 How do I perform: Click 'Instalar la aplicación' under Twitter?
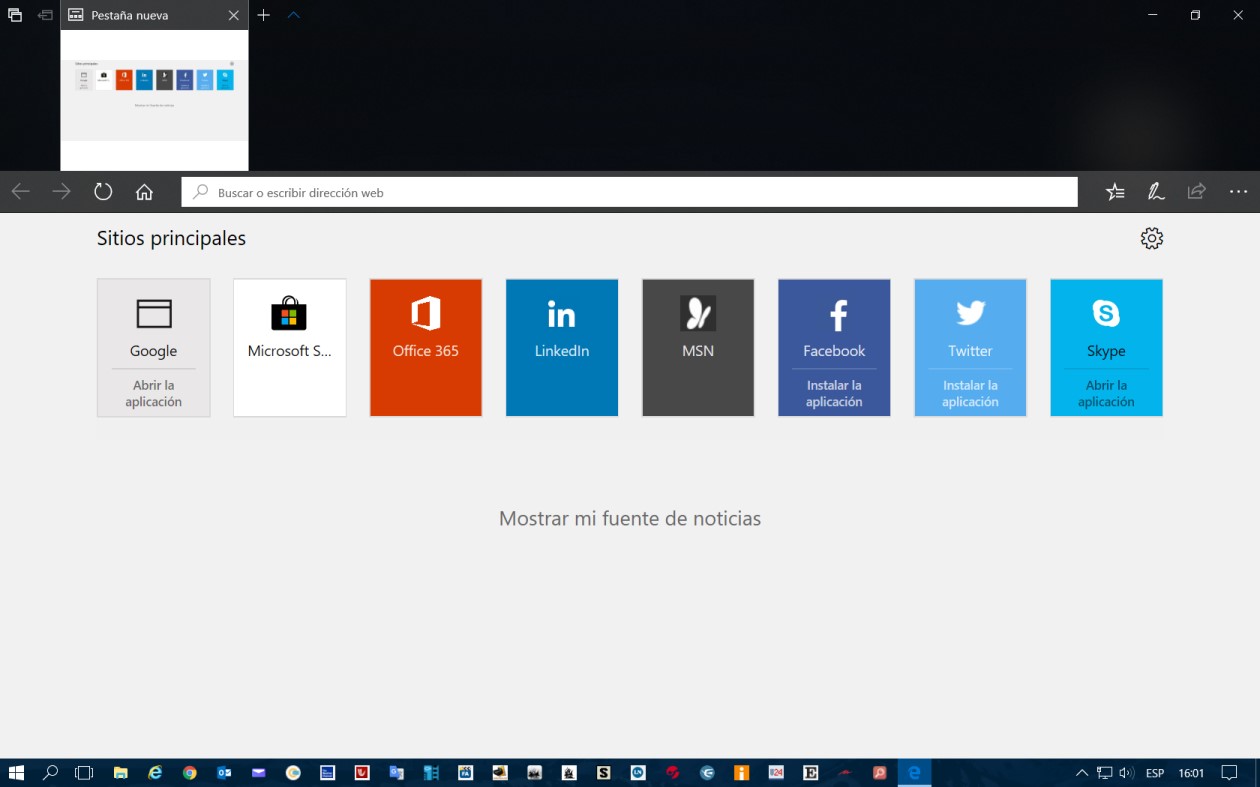click(970, 393)
